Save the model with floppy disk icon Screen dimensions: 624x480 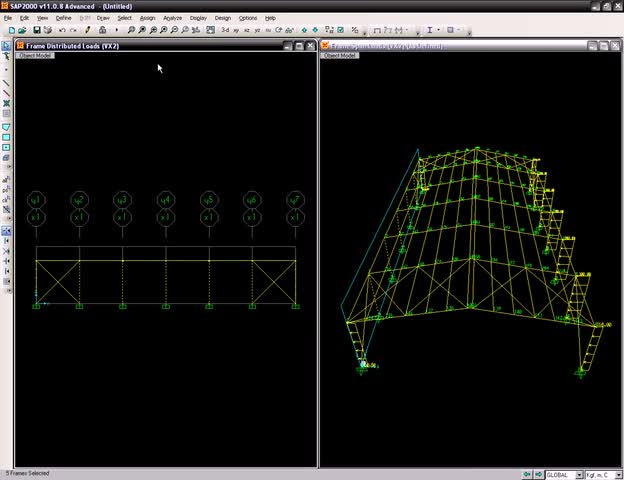pos(37,30)
